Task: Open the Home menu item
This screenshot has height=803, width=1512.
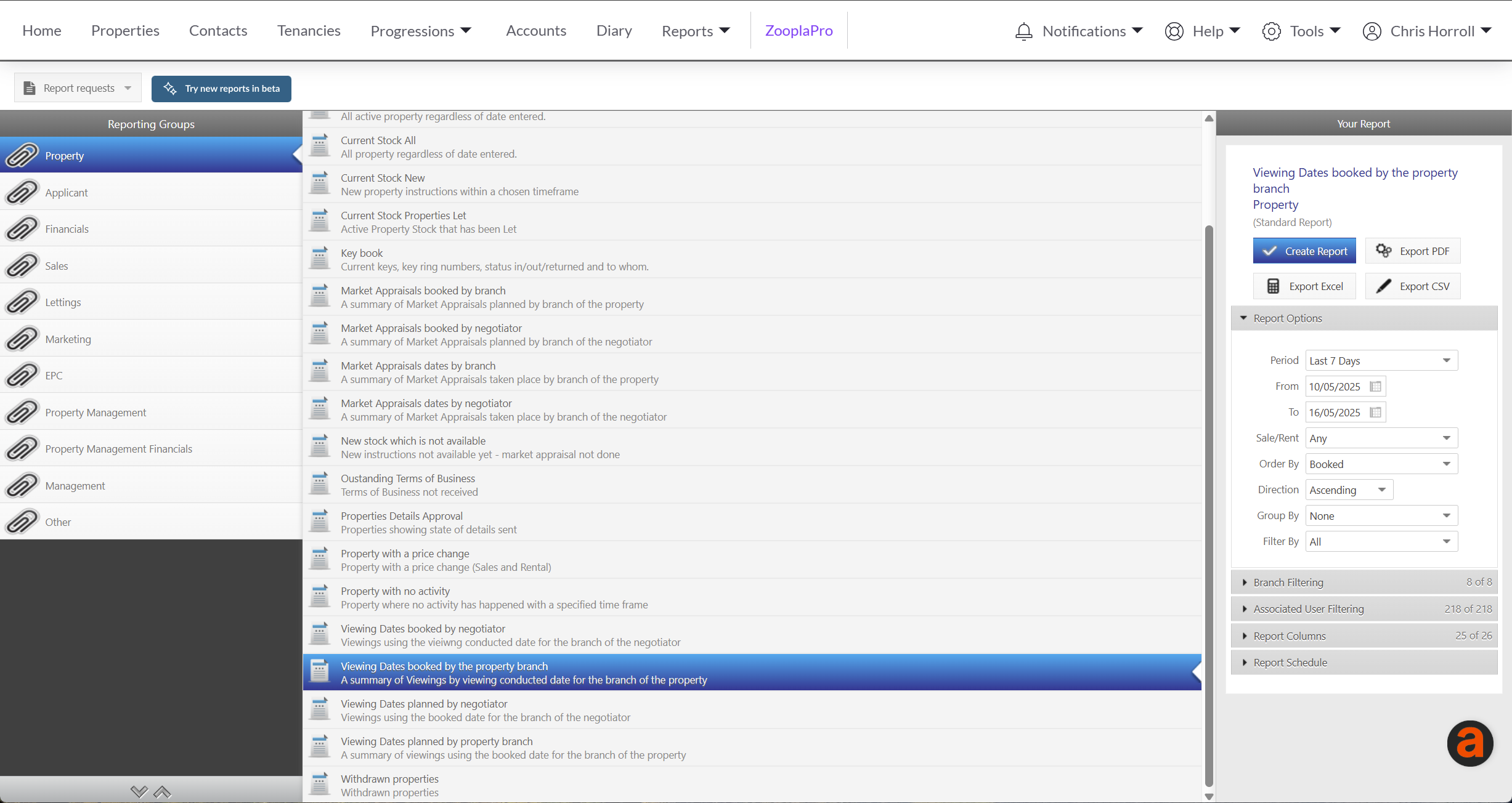Action: pyautogui.click(x=42, y=31)
